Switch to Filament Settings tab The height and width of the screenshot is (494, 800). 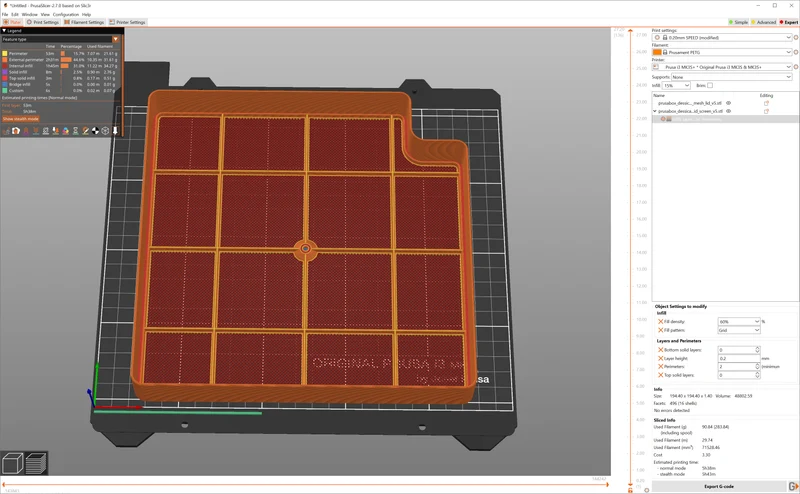pyautogui.click(x=84, y=22)
